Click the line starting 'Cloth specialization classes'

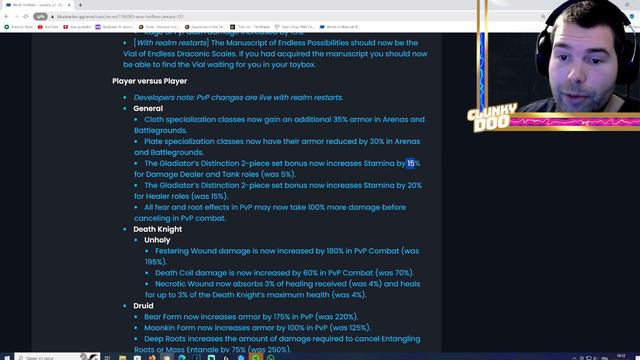coord(279,125)
